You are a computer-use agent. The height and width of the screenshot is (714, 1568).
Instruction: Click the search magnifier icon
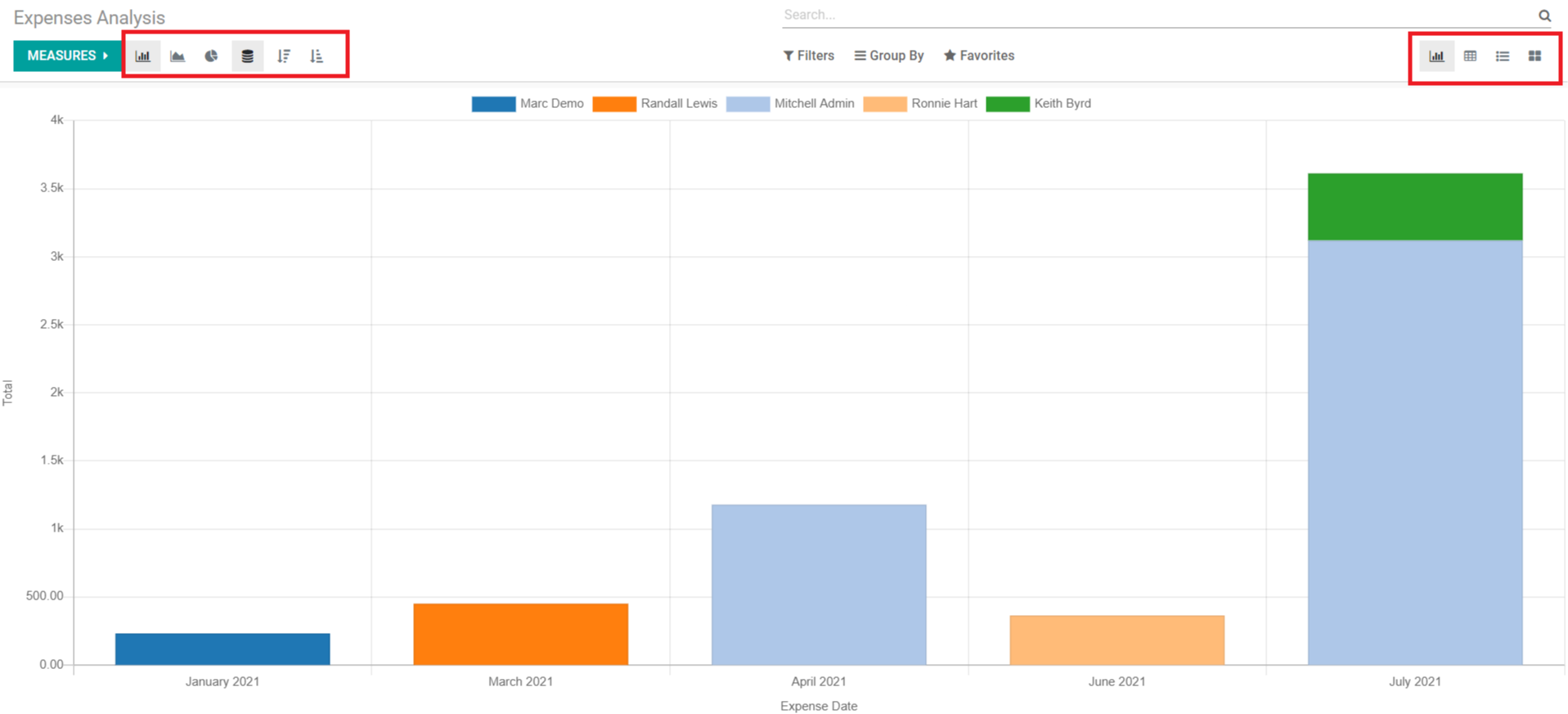(1544, 16)
